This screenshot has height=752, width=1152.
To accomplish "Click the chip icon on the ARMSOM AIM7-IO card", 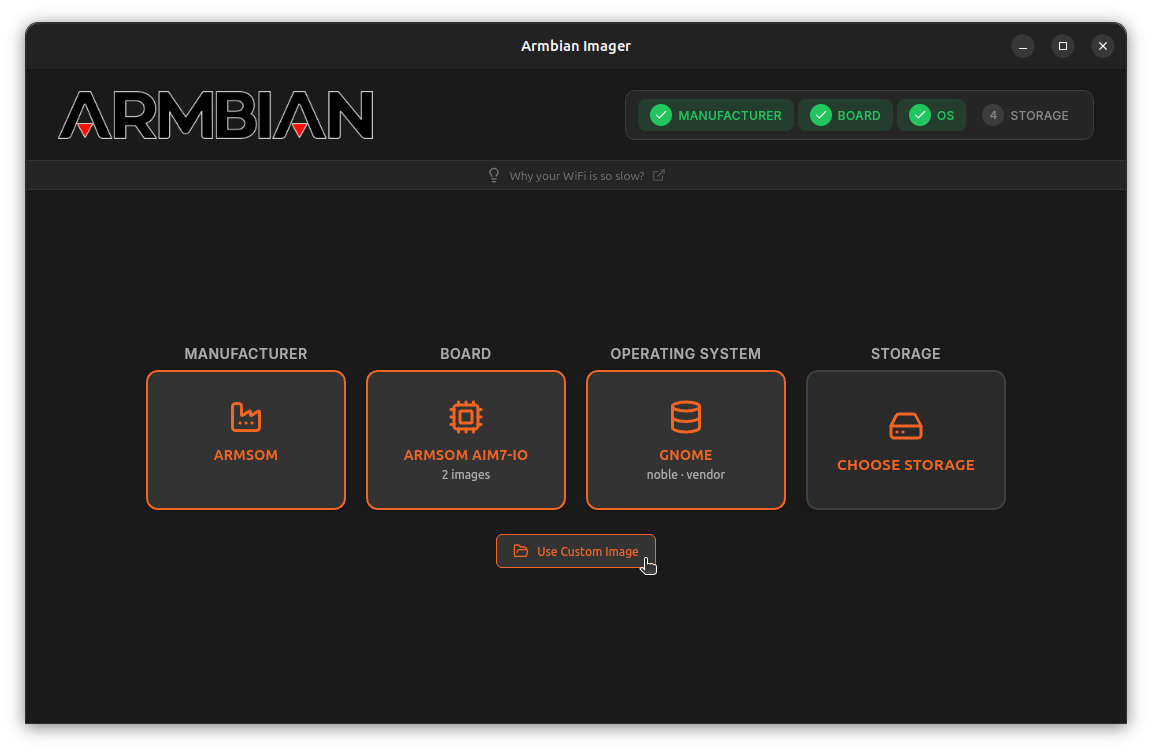I will point(465,417).
